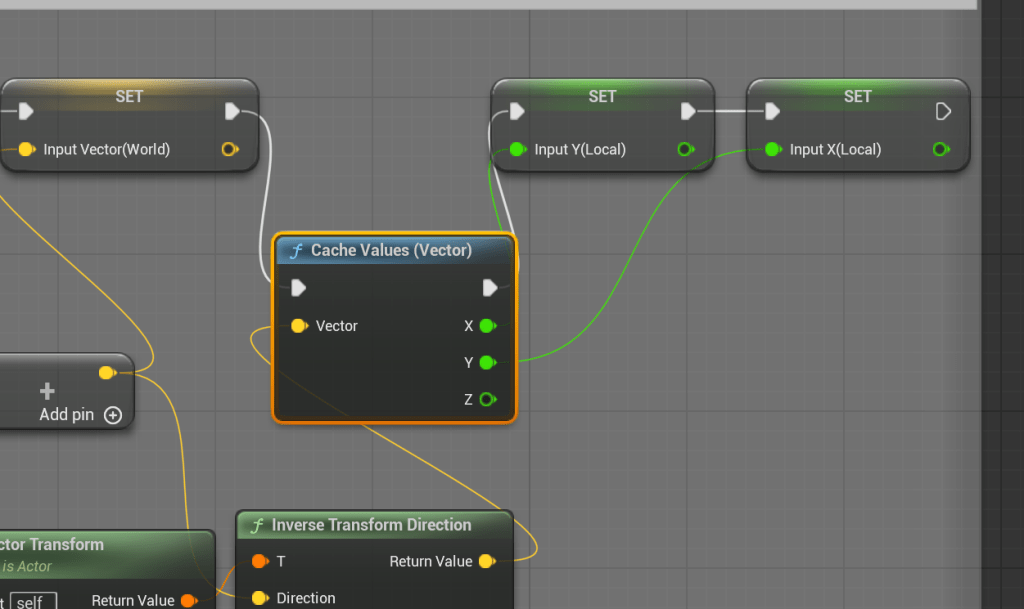This screenshot has height=609, width=1024.
Task: Click the green X output pin
Action: coord(487,326)
